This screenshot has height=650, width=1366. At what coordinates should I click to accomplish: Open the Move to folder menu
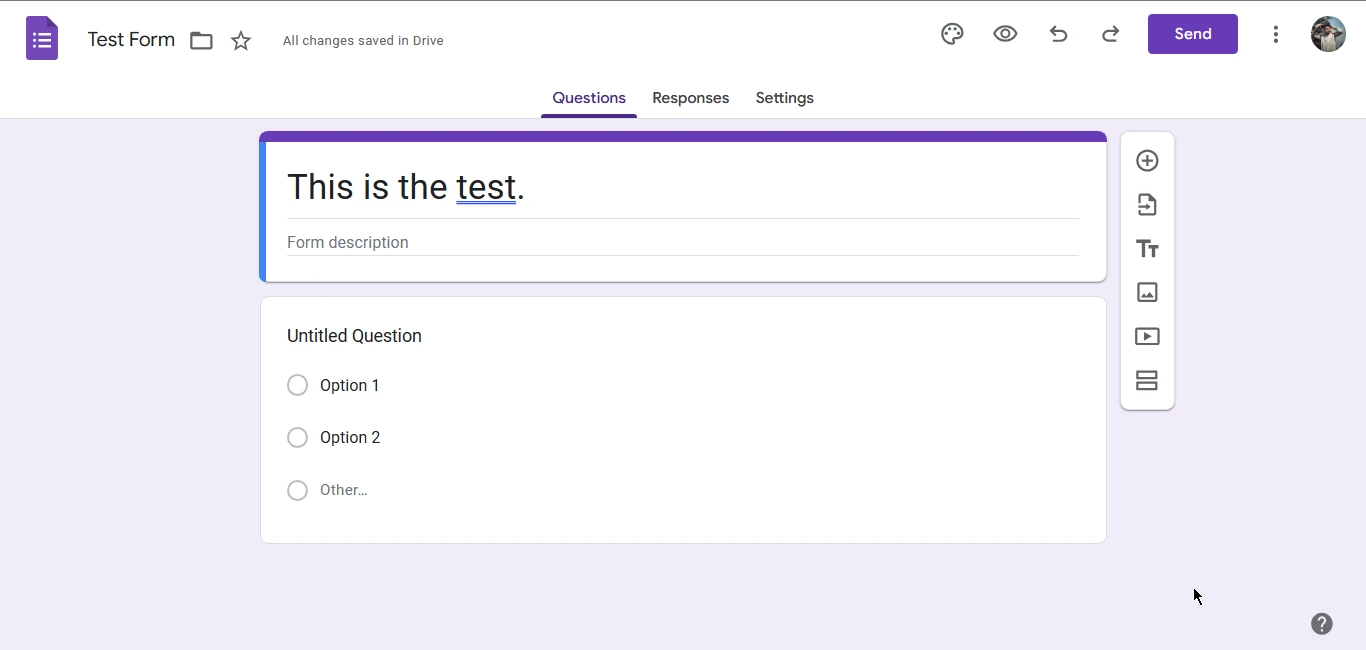tap(202, 41)
